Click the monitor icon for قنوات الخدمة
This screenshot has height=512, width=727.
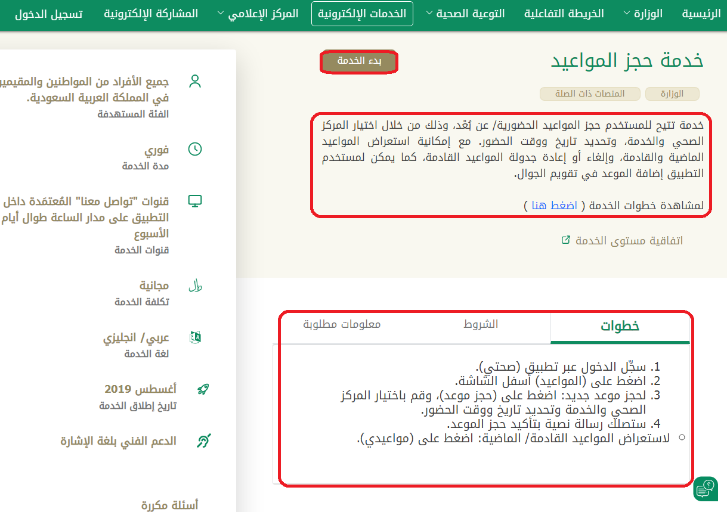[x=195, y=201]
